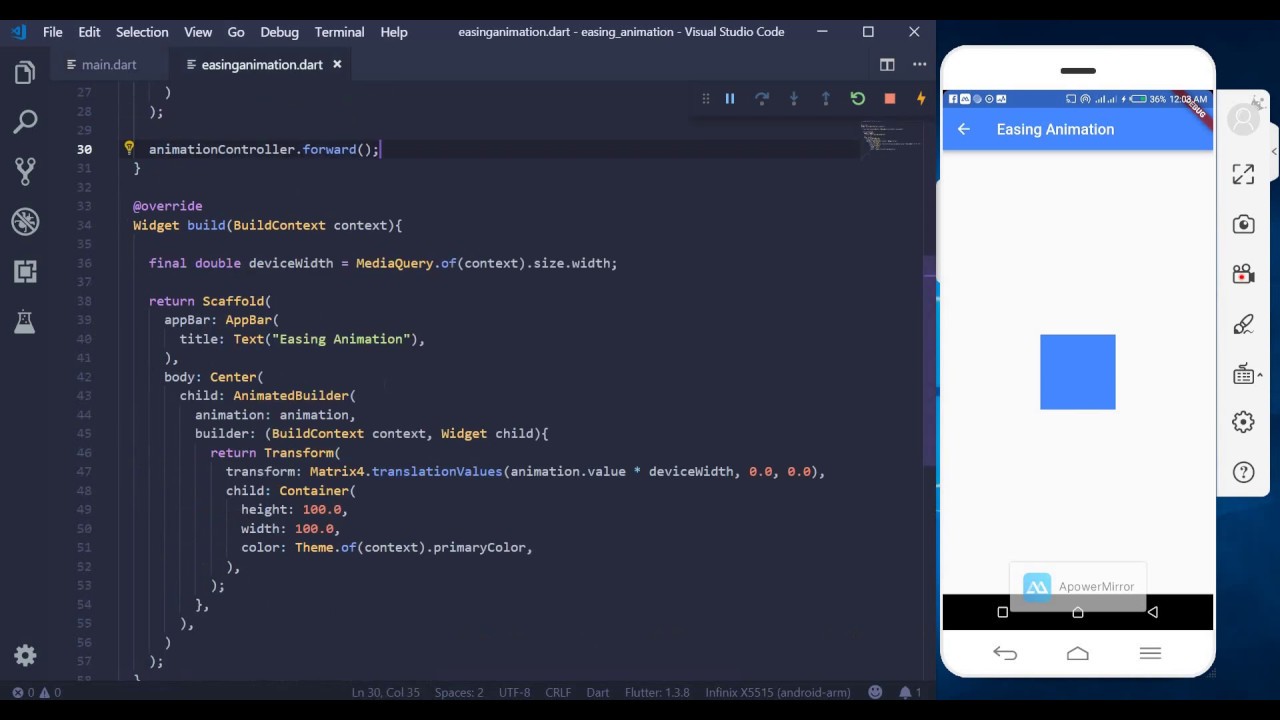
Task: Select the easinganimation.dart tab
Action: tap(262, 64)
